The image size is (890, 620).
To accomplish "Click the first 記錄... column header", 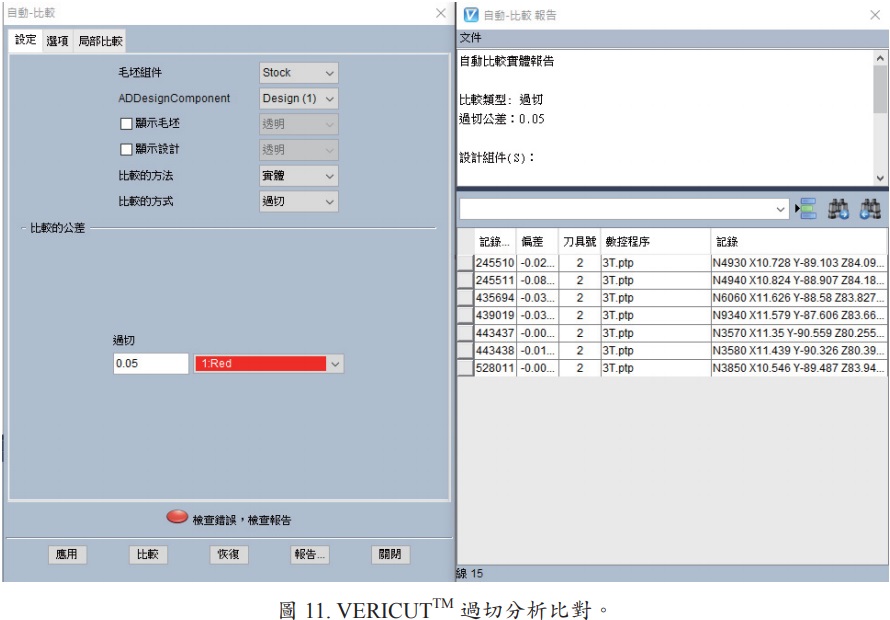I will click(x=495, y=242).
